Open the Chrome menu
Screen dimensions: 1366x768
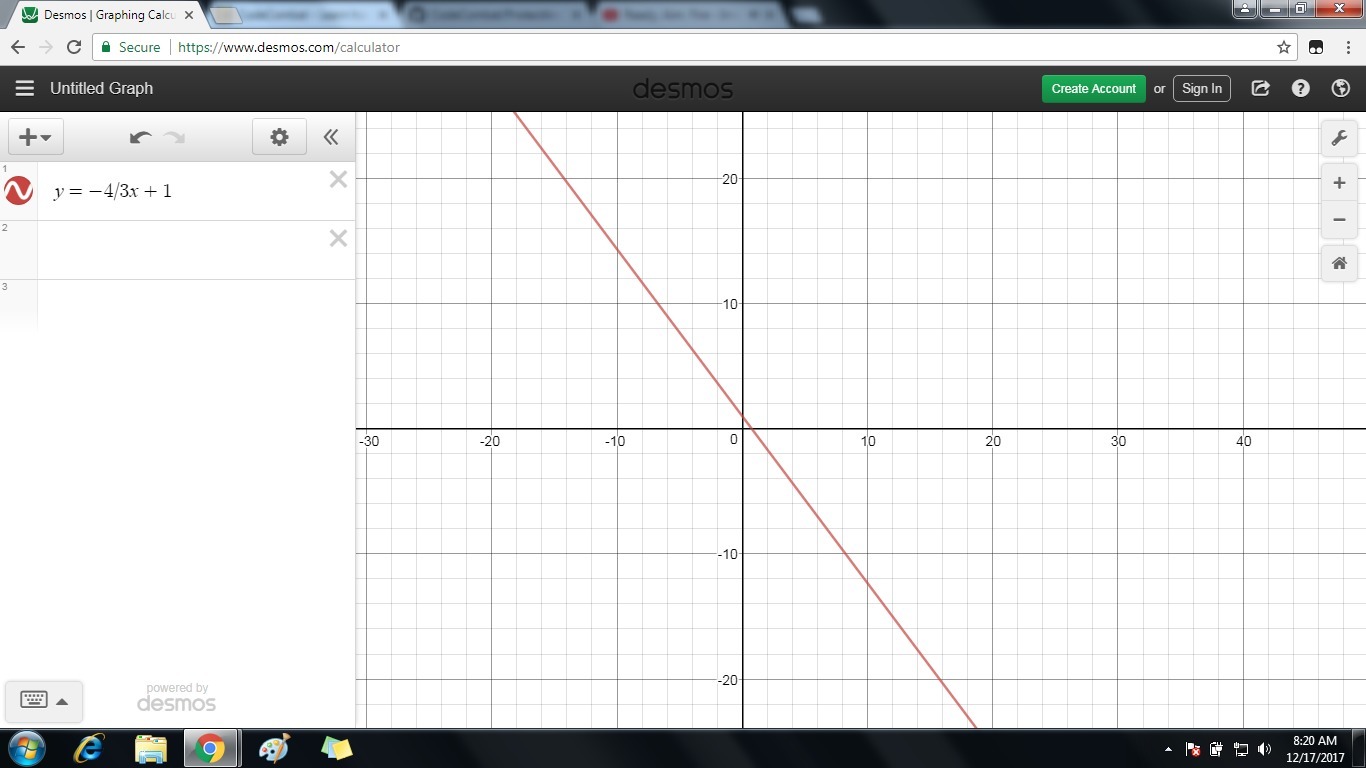1348,47
